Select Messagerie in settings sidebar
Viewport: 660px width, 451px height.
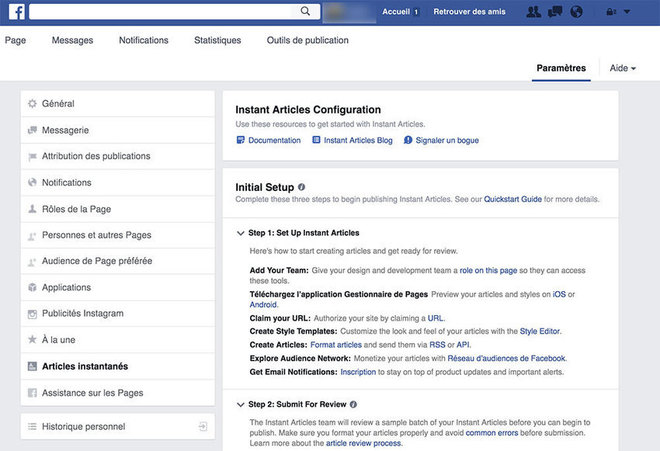coord(117,130)
